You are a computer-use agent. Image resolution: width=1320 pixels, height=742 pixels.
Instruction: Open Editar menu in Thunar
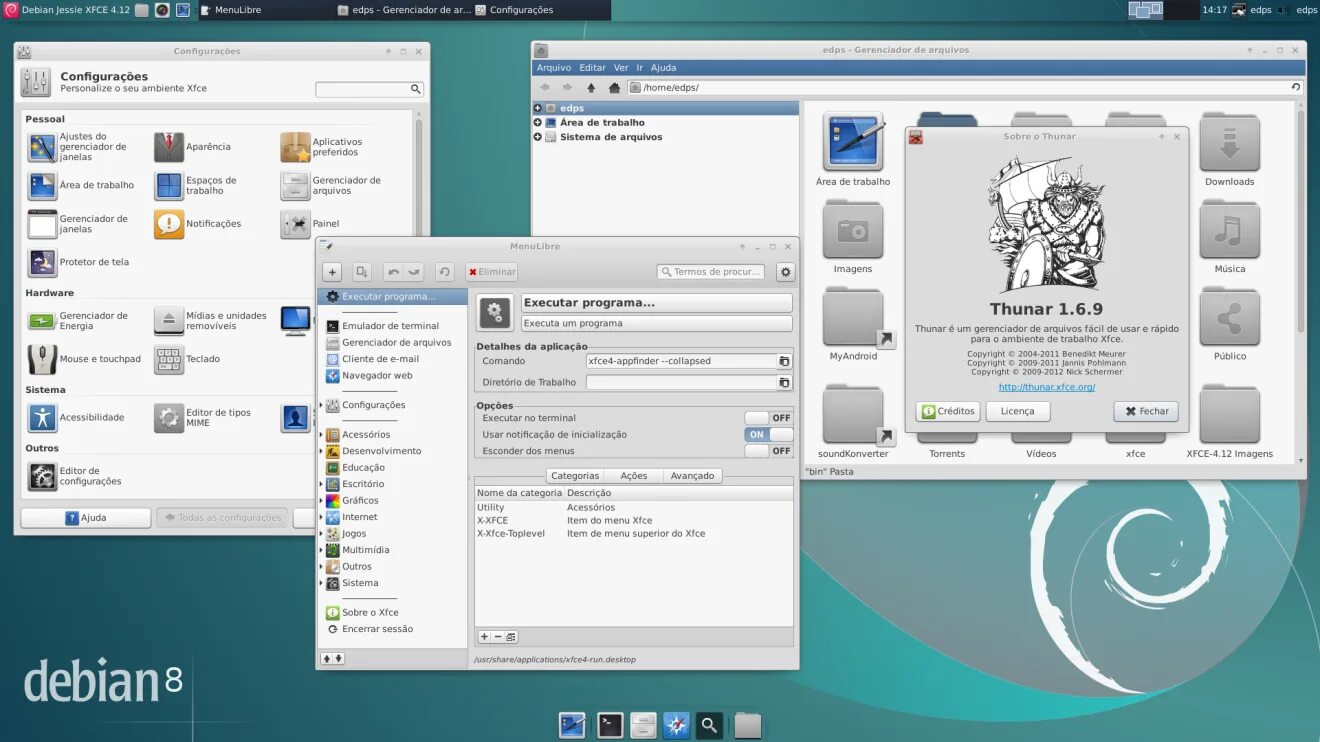[x=592, y=68]
